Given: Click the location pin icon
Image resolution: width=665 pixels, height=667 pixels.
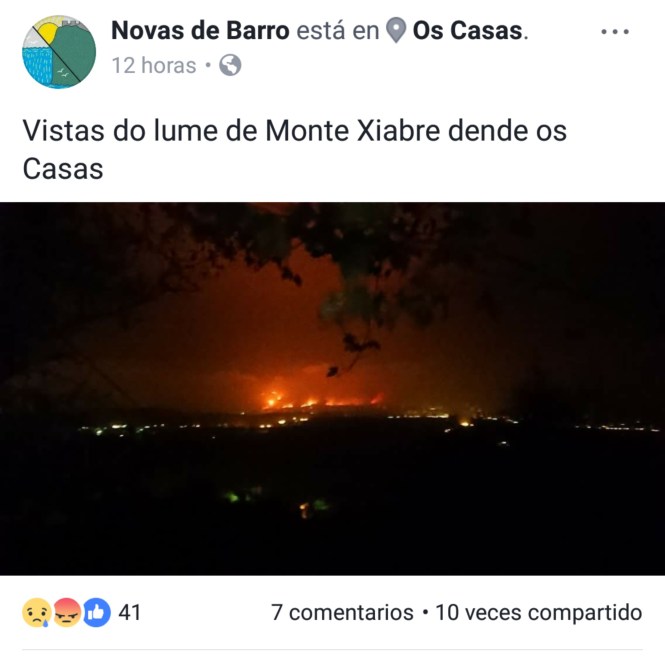Looking at the screenshot, I should point(396,30).
